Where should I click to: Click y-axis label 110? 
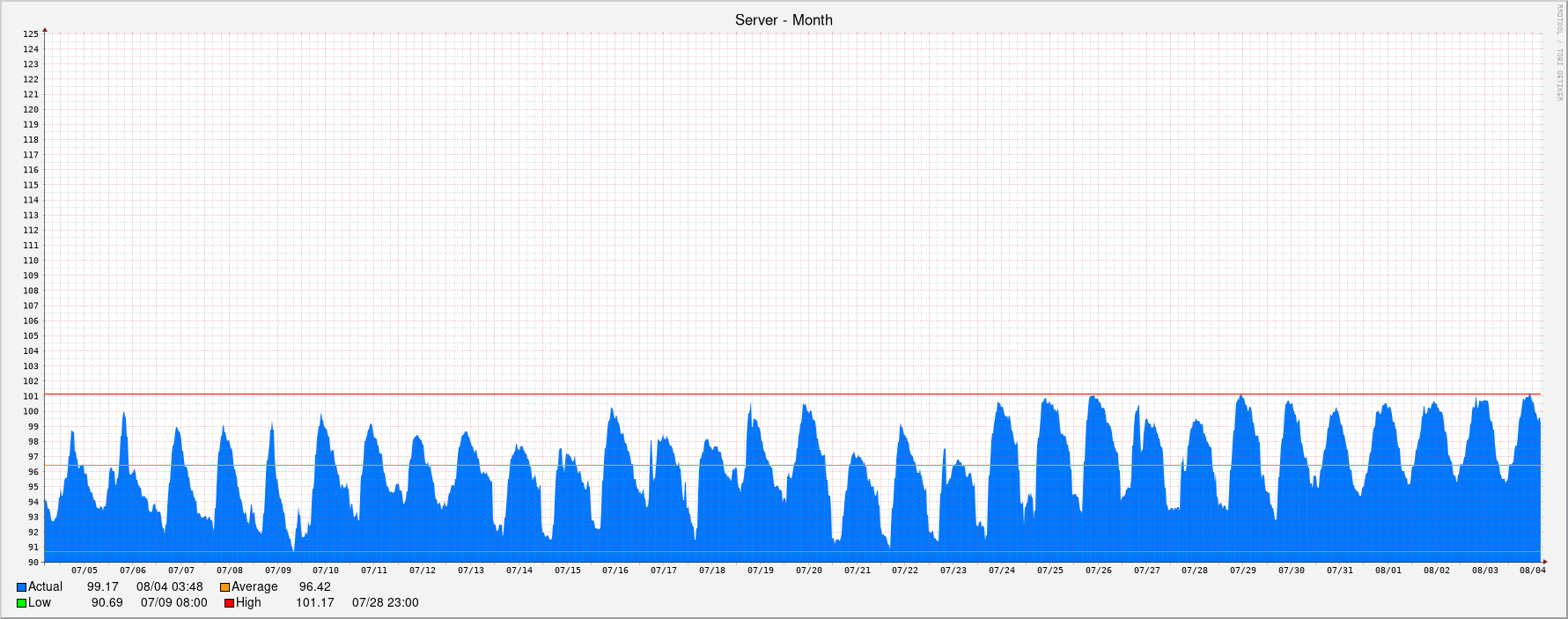[x=31, y=261]
